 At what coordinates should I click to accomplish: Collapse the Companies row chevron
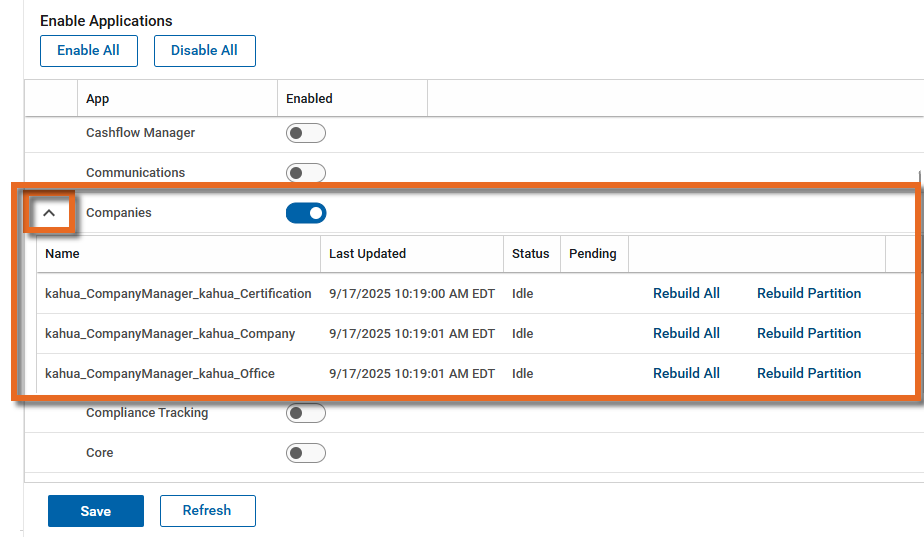coord(49,213)
